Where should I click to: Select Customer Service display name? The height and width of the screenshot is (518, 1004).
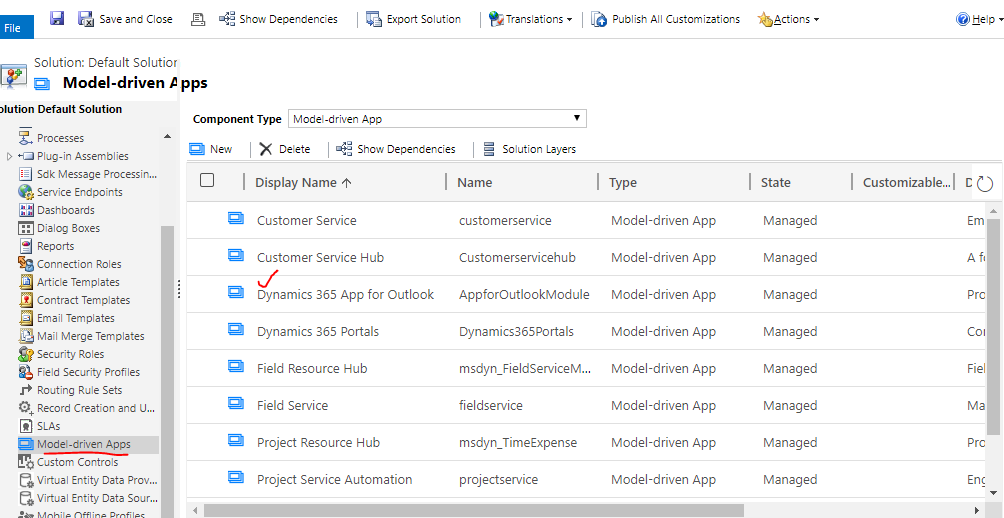coord(307,220)
